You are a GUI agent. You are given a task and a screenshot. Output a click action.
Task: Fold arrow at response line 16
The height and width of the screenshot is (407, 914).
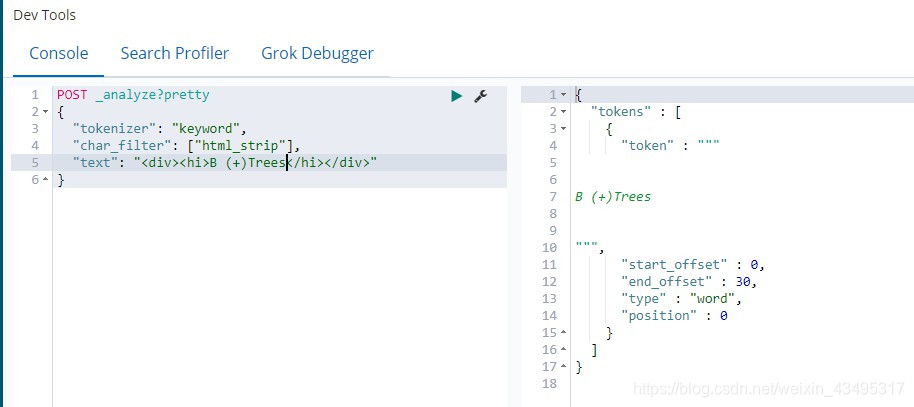pyautogui.click(x=563, y=349)
